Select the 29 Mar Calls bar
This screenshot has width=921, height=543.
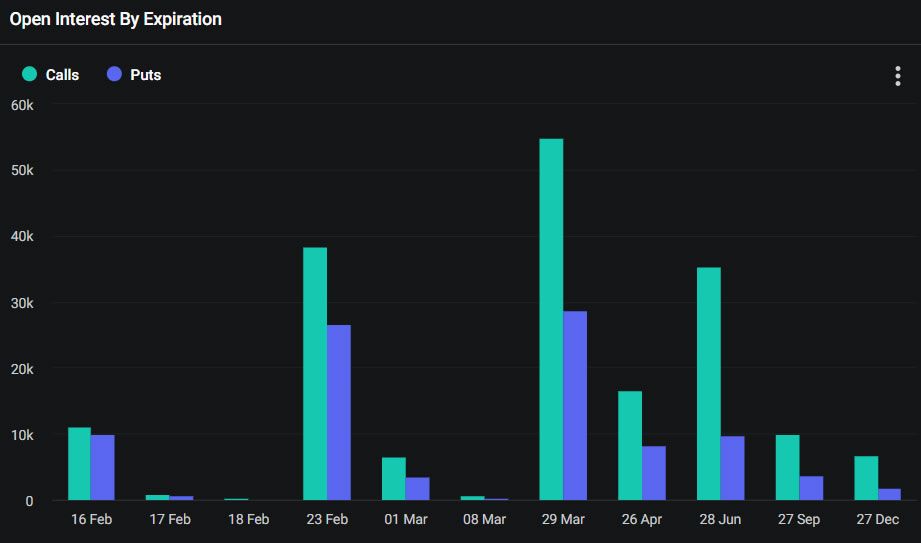(551, 320)
